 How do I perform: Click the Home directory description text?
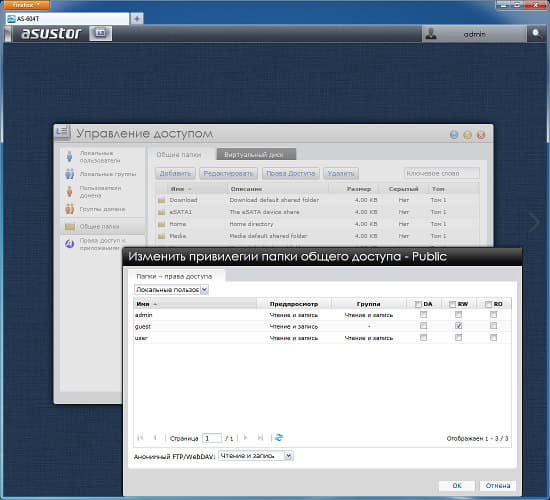251,224
